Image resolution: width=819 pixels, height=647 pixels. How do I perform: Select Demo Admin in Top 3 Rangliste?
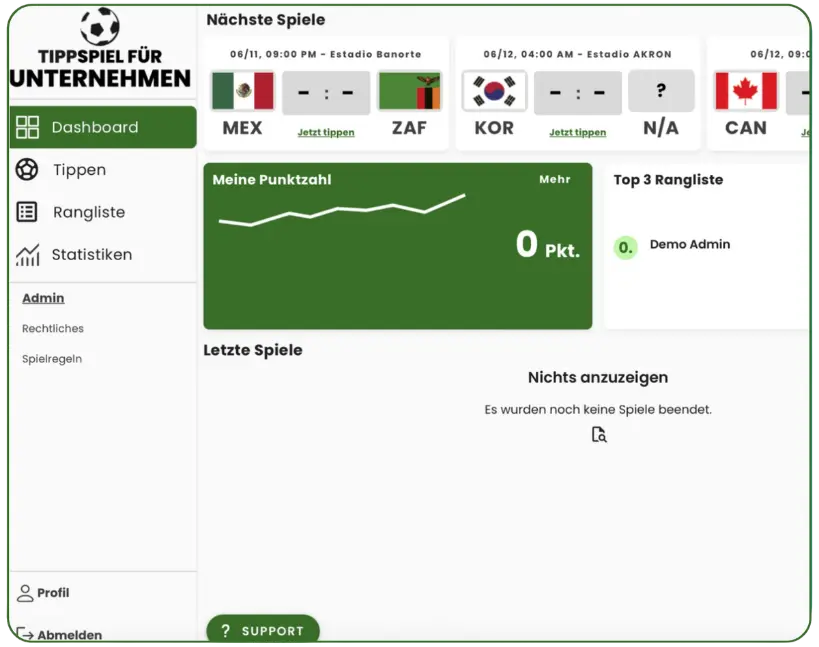click(690, 244)
